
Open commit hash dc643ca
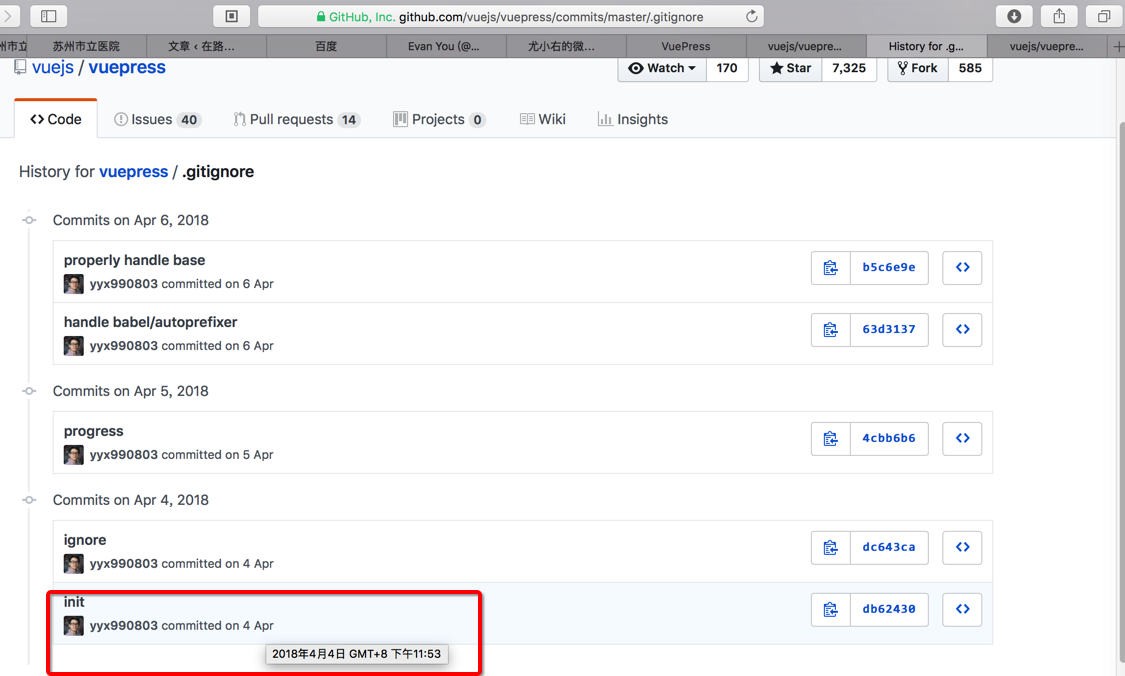point(889,548)
